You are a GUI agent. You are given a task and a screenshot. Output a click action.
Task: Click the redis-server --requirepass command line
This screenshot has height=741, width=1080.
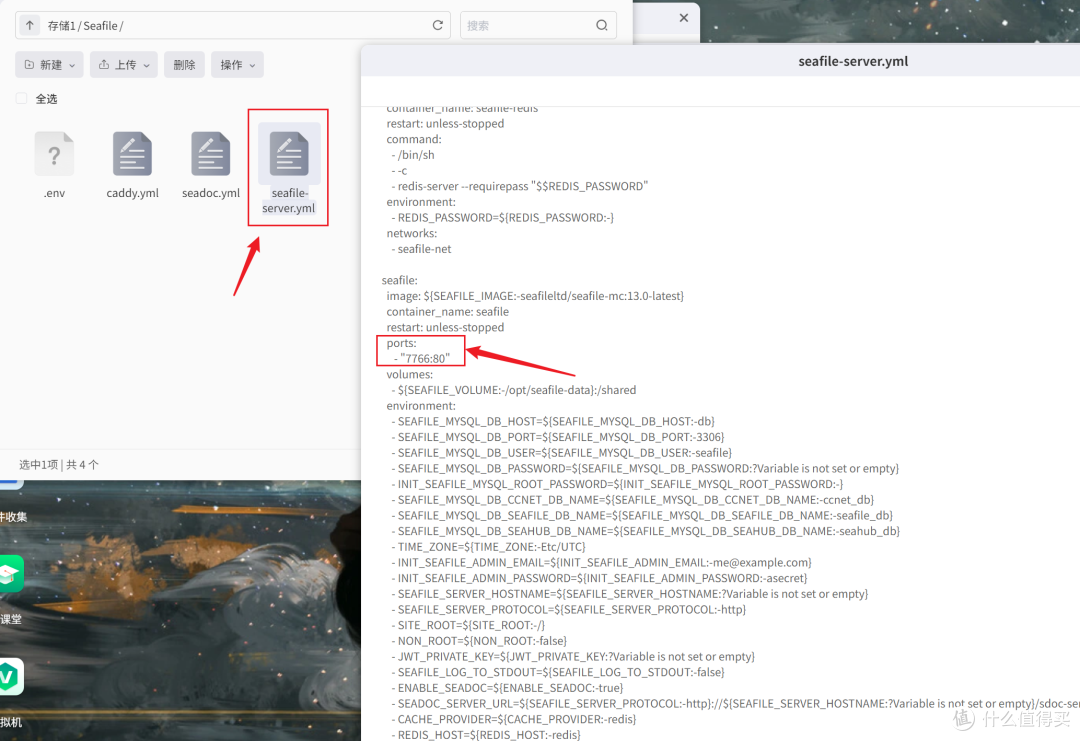point(520,186)
